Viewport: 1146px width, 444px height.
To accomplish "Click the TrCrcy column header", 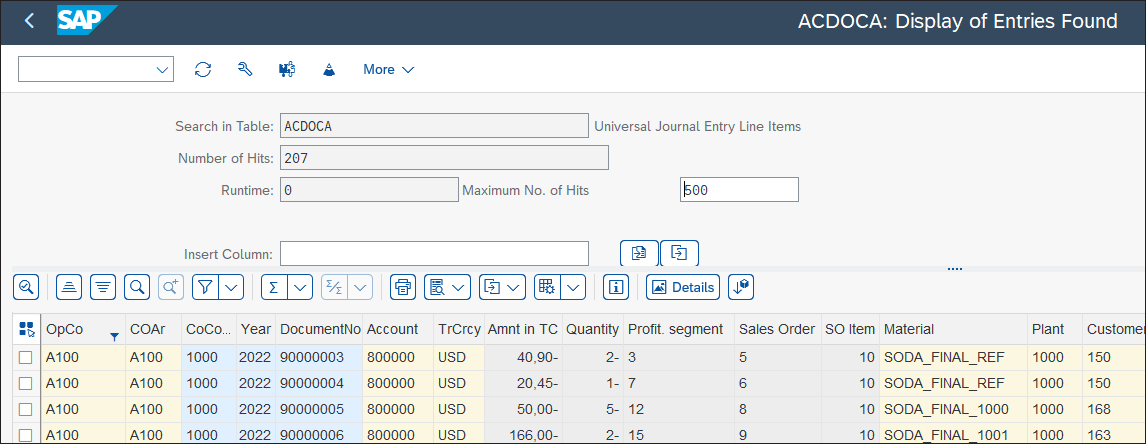I will (x=458, y=329).
